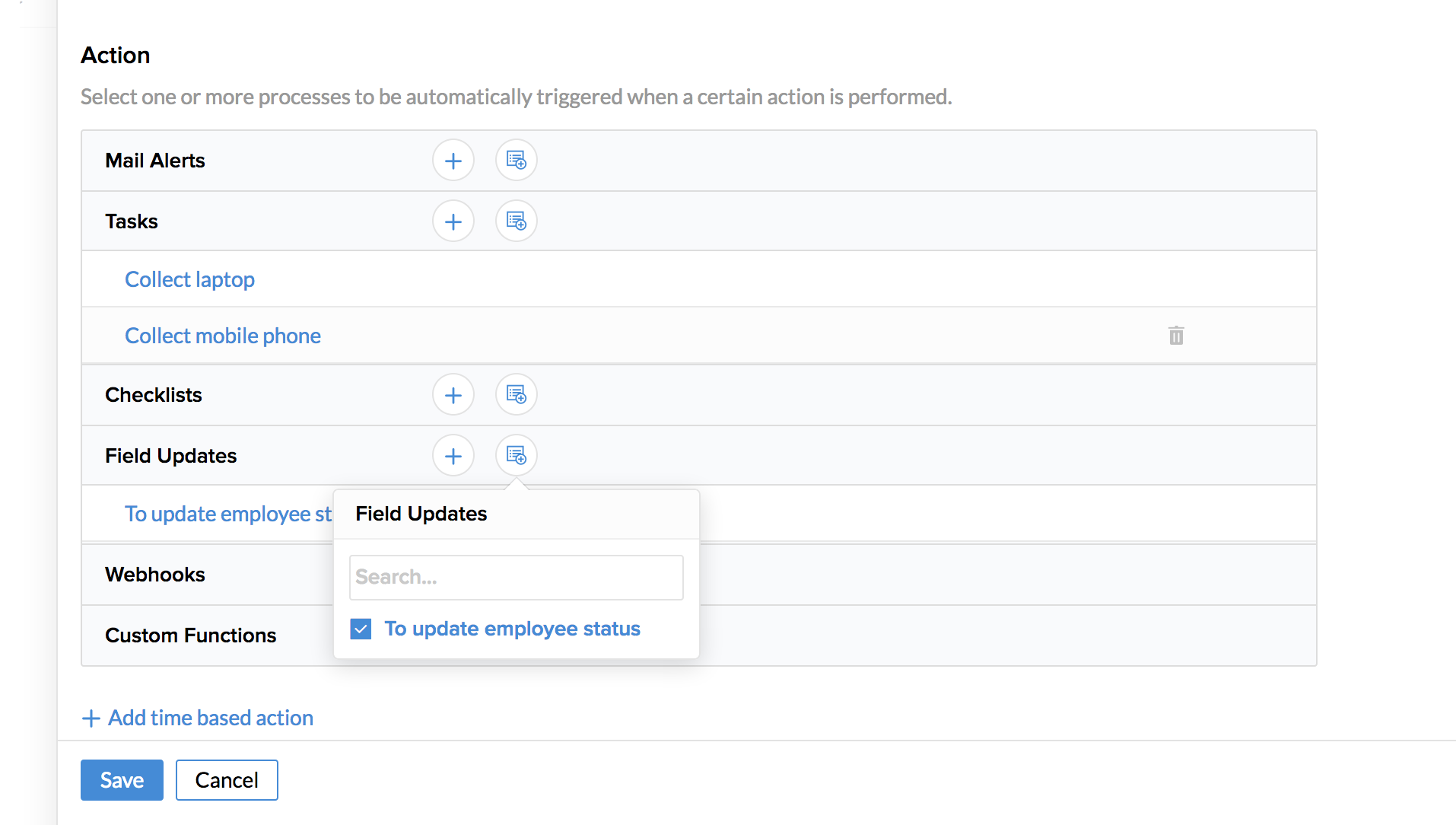
Task: Open existing Checklists picker icon
Action: tap(517, 395)
